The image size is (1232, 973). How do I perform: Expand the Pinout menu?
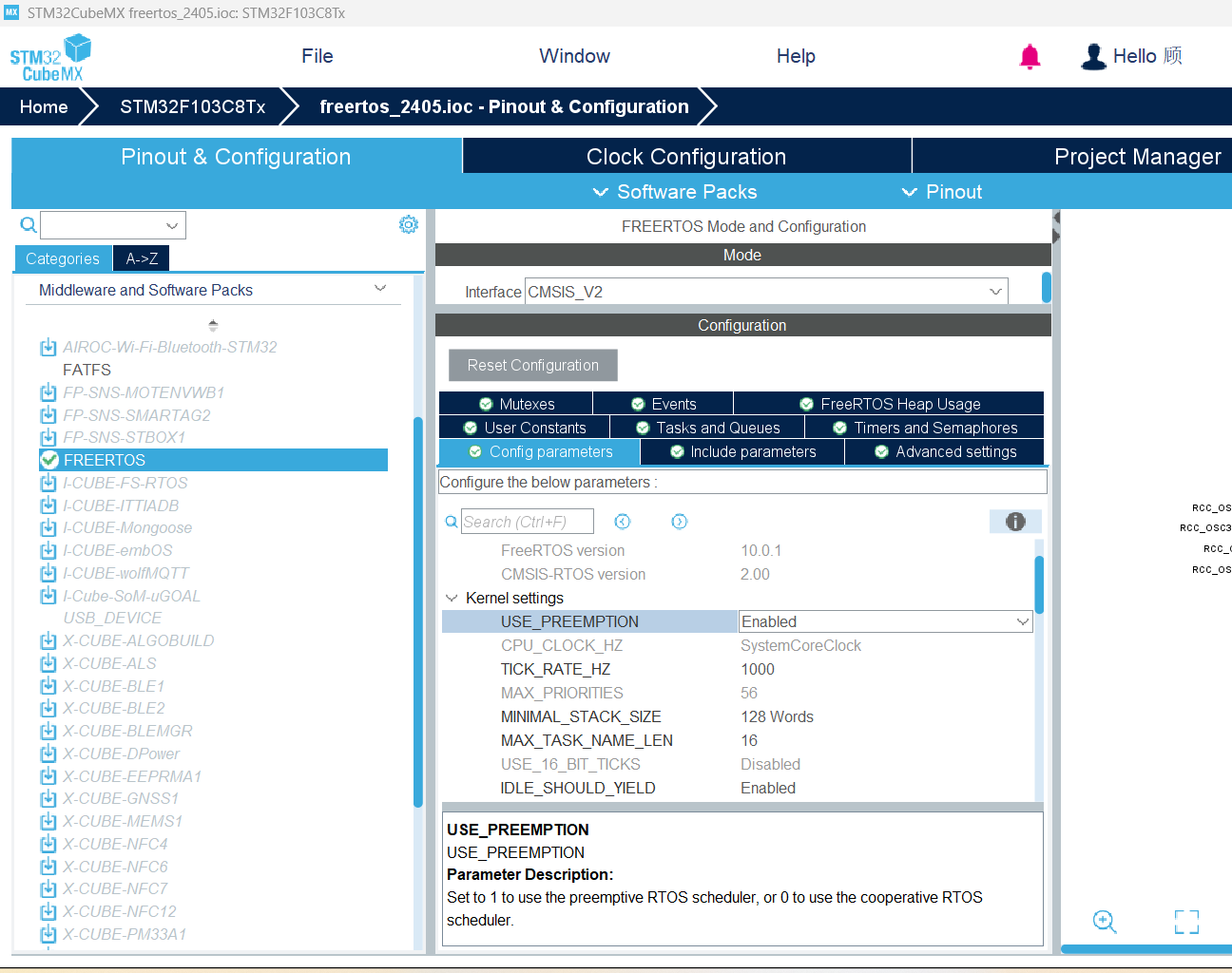pos(942,192)
